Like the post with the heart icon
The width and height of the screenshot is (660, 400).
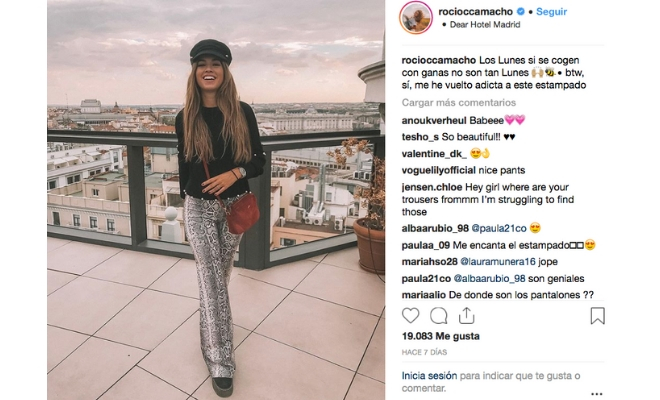[410, 315]
